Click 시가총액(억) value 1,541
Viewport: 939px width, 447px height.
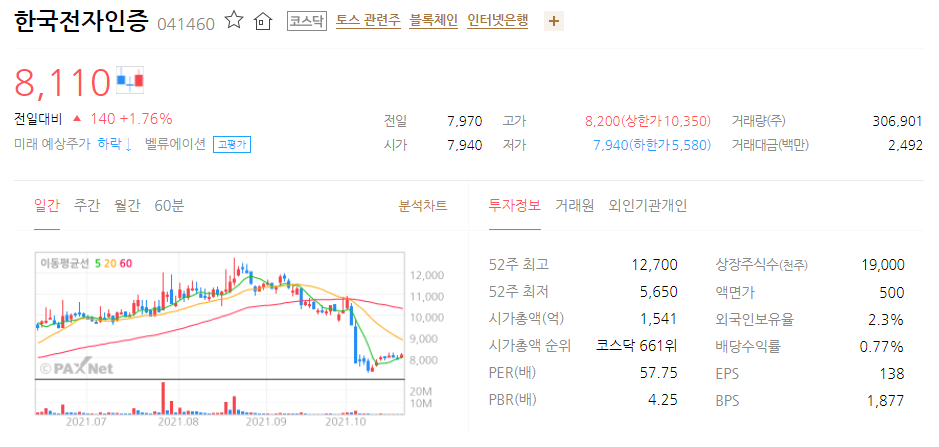click(659, 319)
